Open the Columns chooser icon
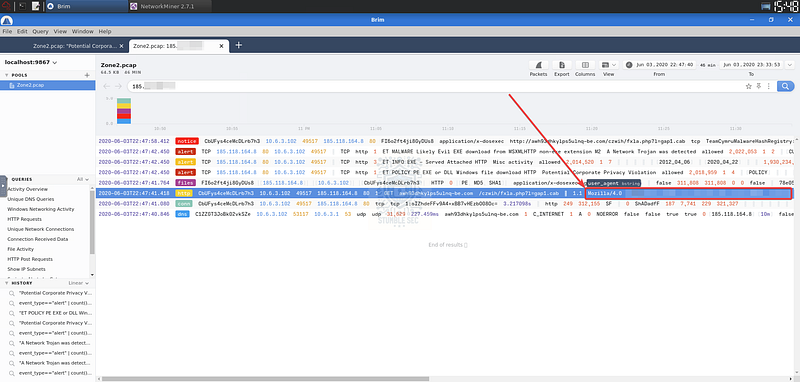800x382 pixels. click(585, 65)
